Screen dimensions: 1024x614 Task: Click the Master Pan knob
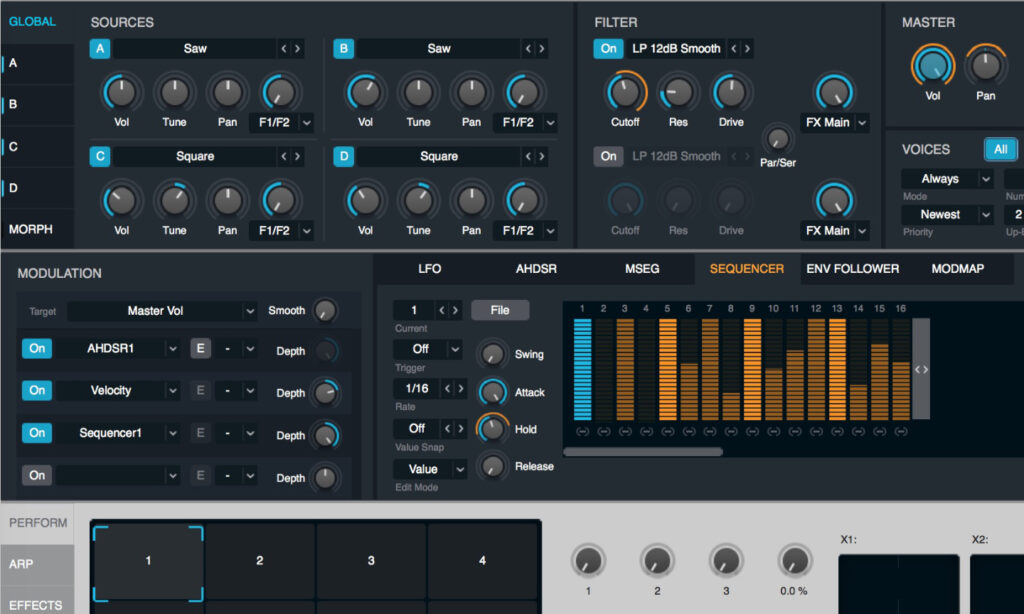click(x=985, y=66)
